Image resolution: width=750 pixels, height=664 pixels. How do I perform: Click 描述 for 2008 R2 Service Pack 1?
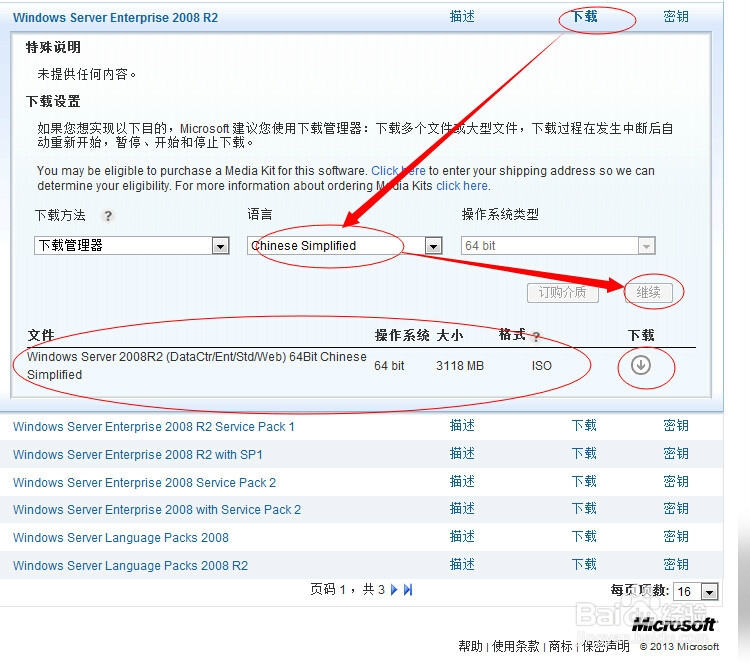(x=462, y=426)
